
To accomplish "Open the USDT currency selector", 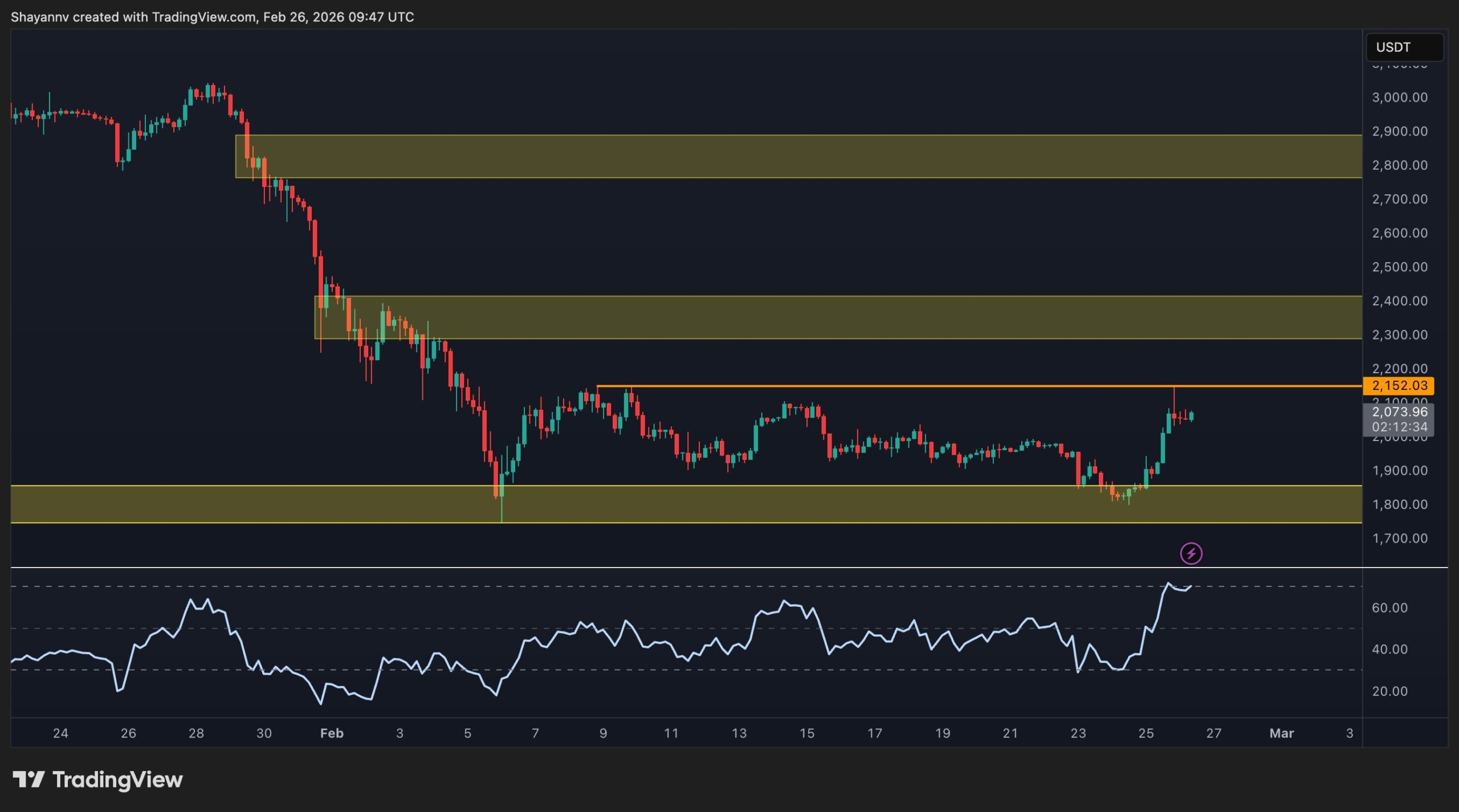I will [x=1404, y=47].
